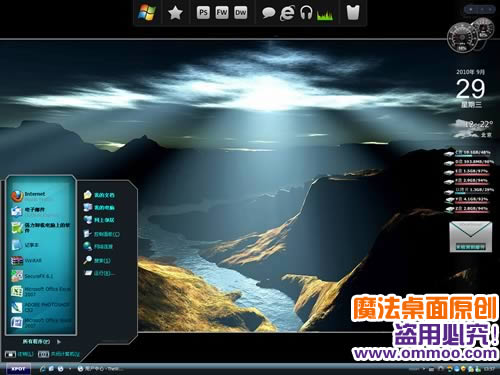Open the Photoshop (PS) dock icon

point(203,13)
